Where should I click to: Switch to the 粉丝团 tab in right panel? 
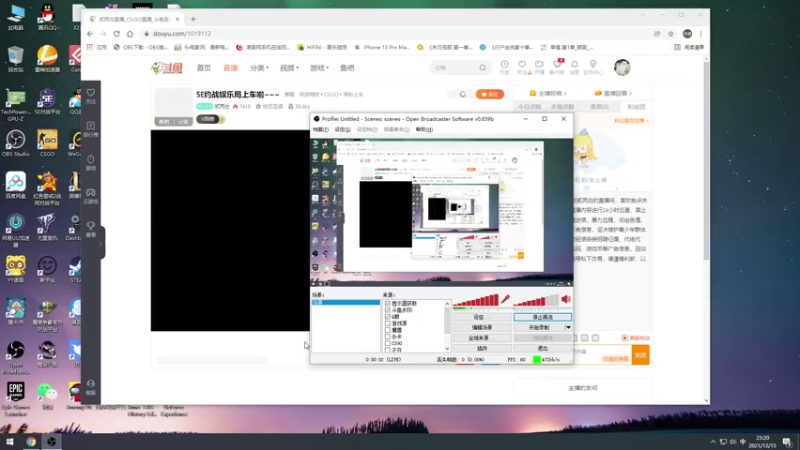636,107
